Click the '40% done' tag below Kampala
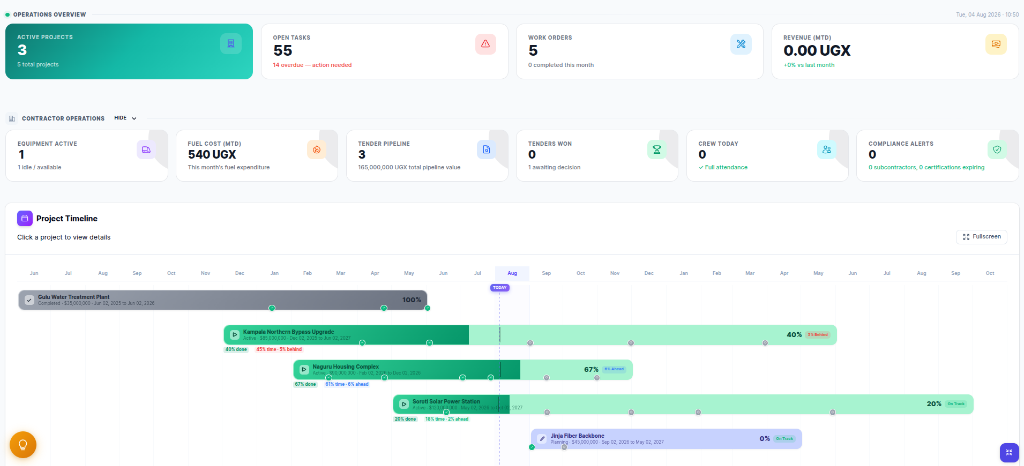This screenshot has width=1024, height=466. (x=236, y=349)
